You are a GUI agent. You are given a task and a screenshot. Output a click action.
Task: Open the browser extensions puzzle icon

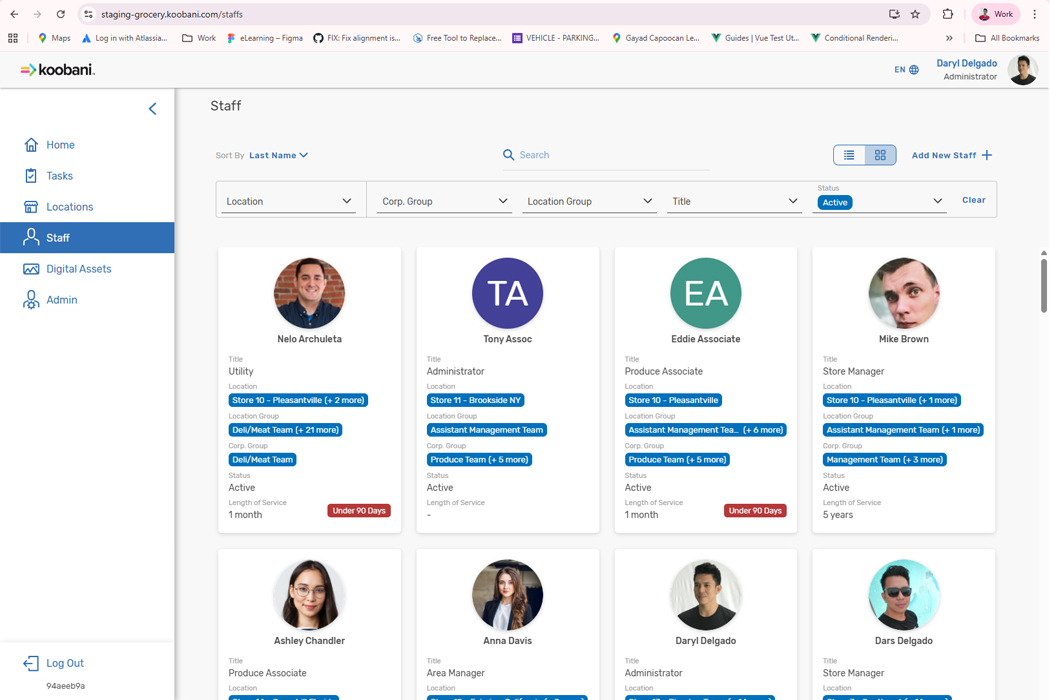pyautogui.click(x=947, y=14)
